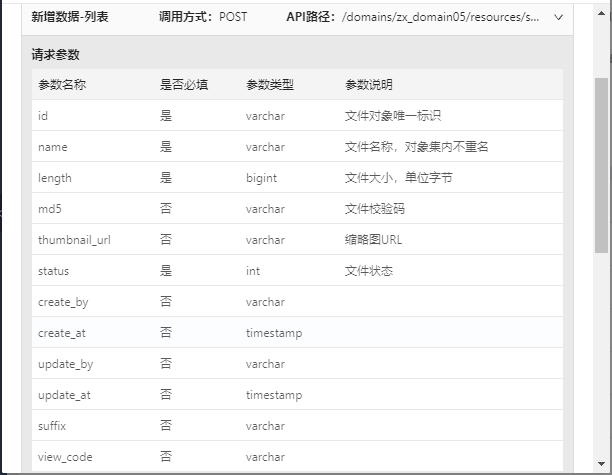Click the suffix parameter name
This screenshot has height=475, width=612.
[52, 426]
